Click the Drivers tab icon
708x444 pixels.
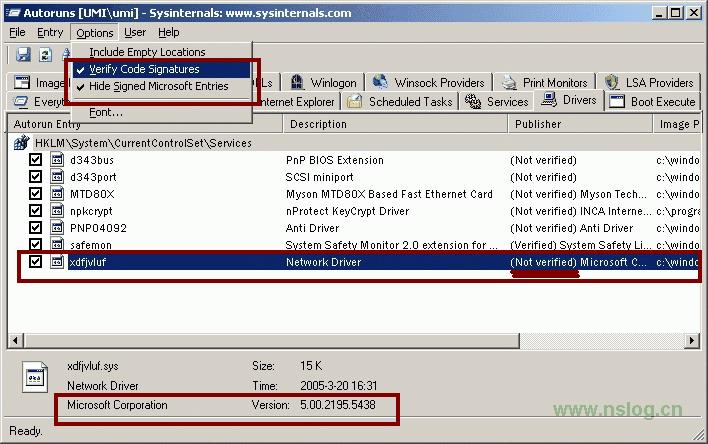tap(549, 100)
